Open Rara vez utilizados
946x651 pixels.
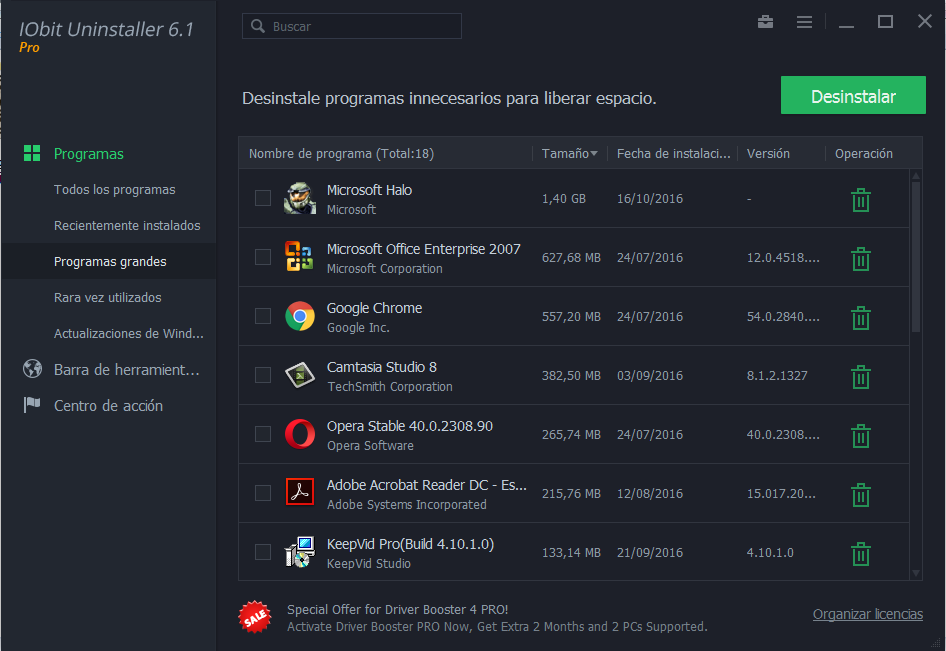[107, 297]
